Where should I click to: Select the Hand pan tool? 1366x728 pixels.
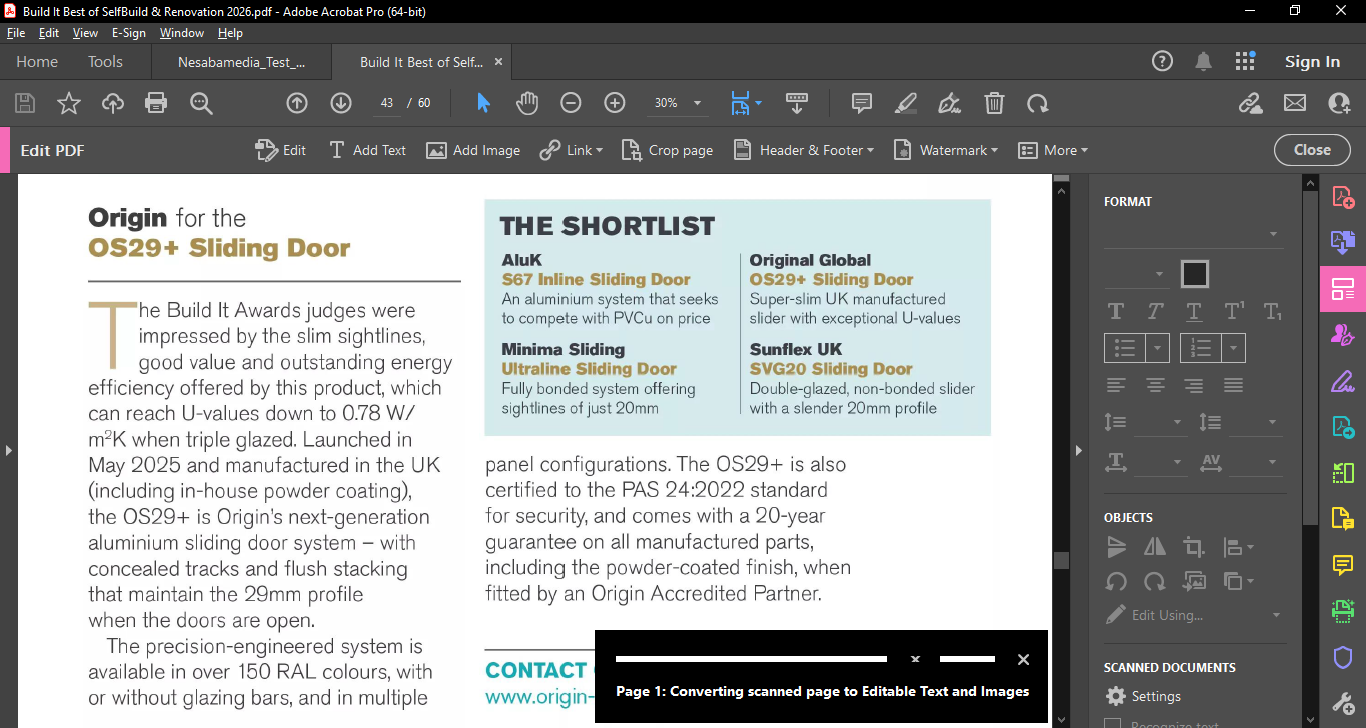tap(527, 103)
